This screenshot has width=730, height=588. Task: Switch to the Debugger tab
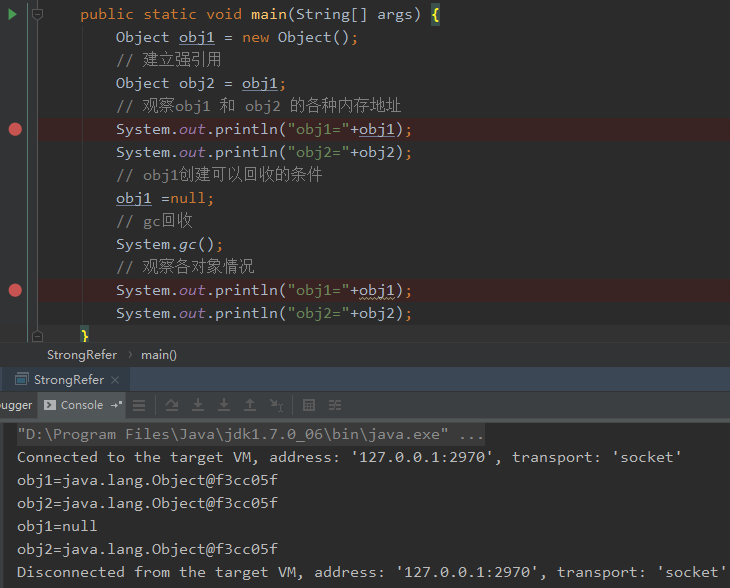tap(16, 405)
